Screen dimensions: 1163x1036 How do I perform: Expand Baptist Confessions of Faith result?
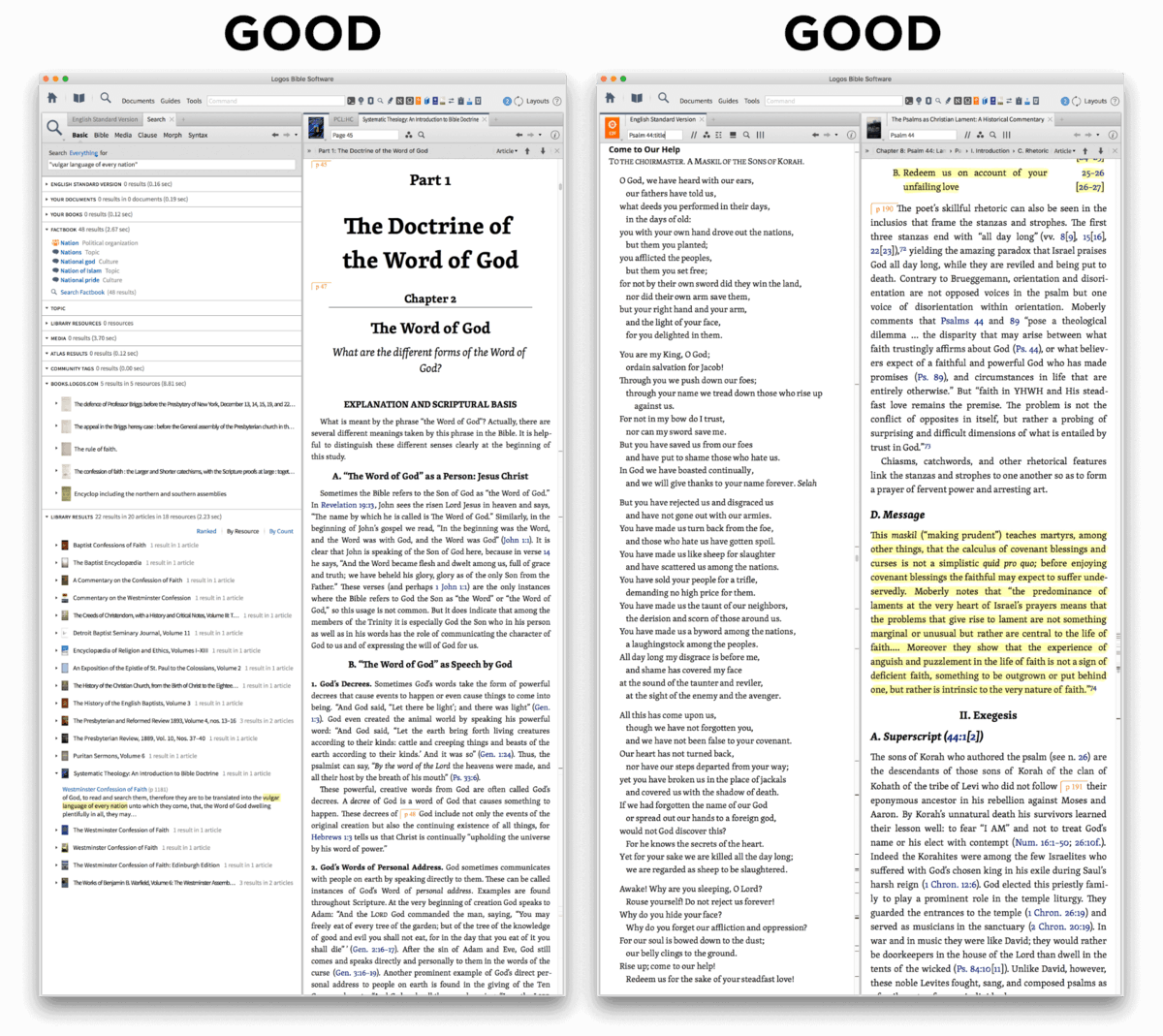[56, 545]
